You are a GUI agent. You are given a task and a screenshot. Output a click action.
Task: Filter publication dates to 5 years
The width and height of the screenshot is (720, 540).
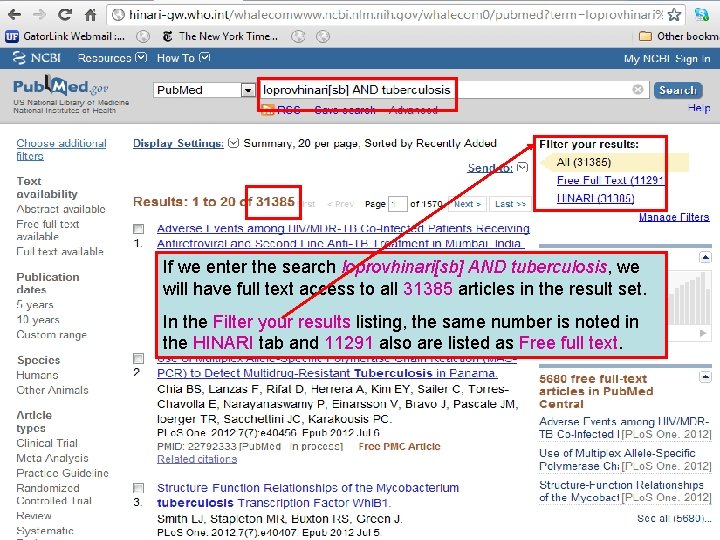pos(35,304)
